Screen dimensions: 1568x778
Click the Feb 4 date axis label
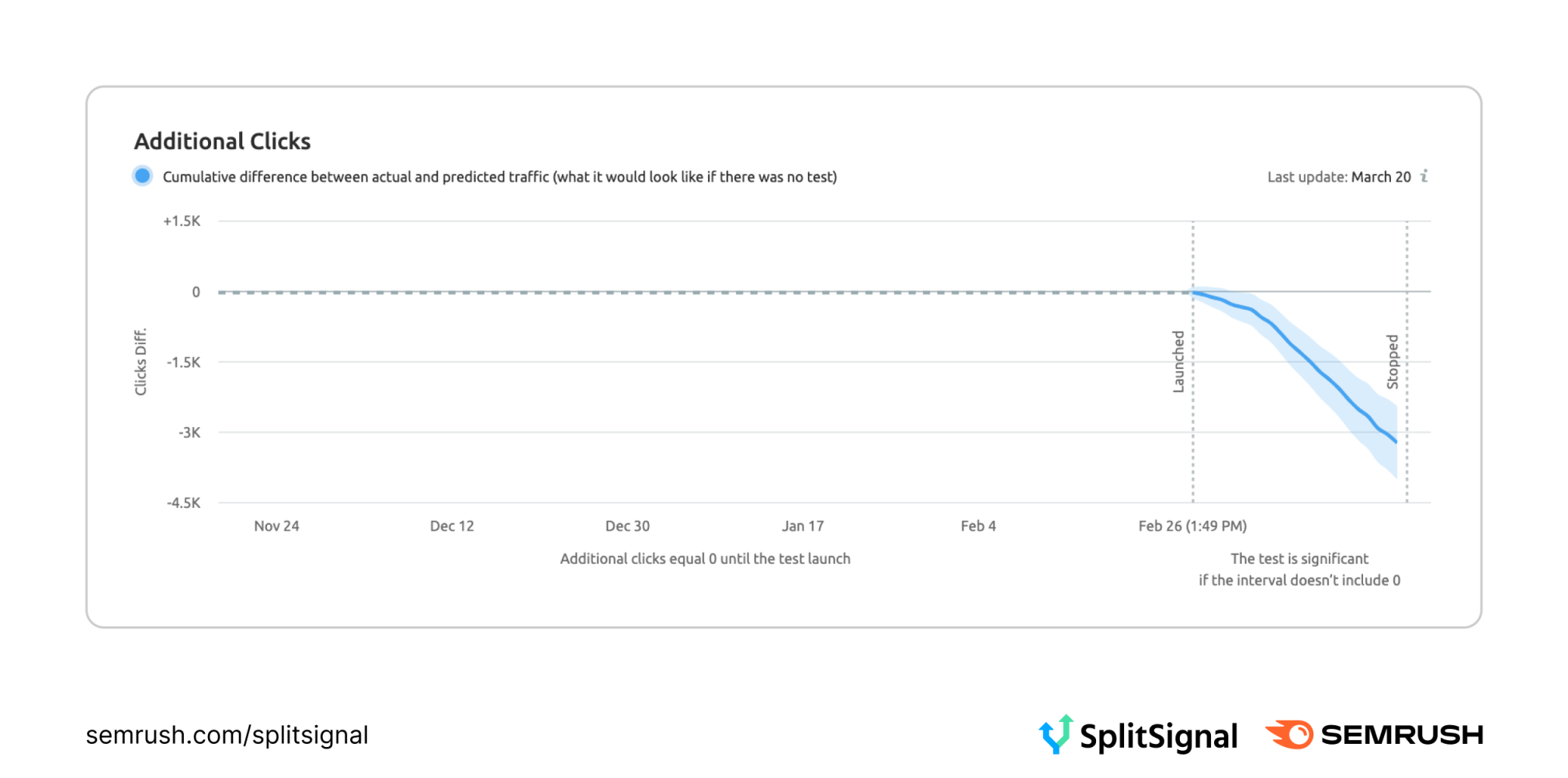coord(978,526)
